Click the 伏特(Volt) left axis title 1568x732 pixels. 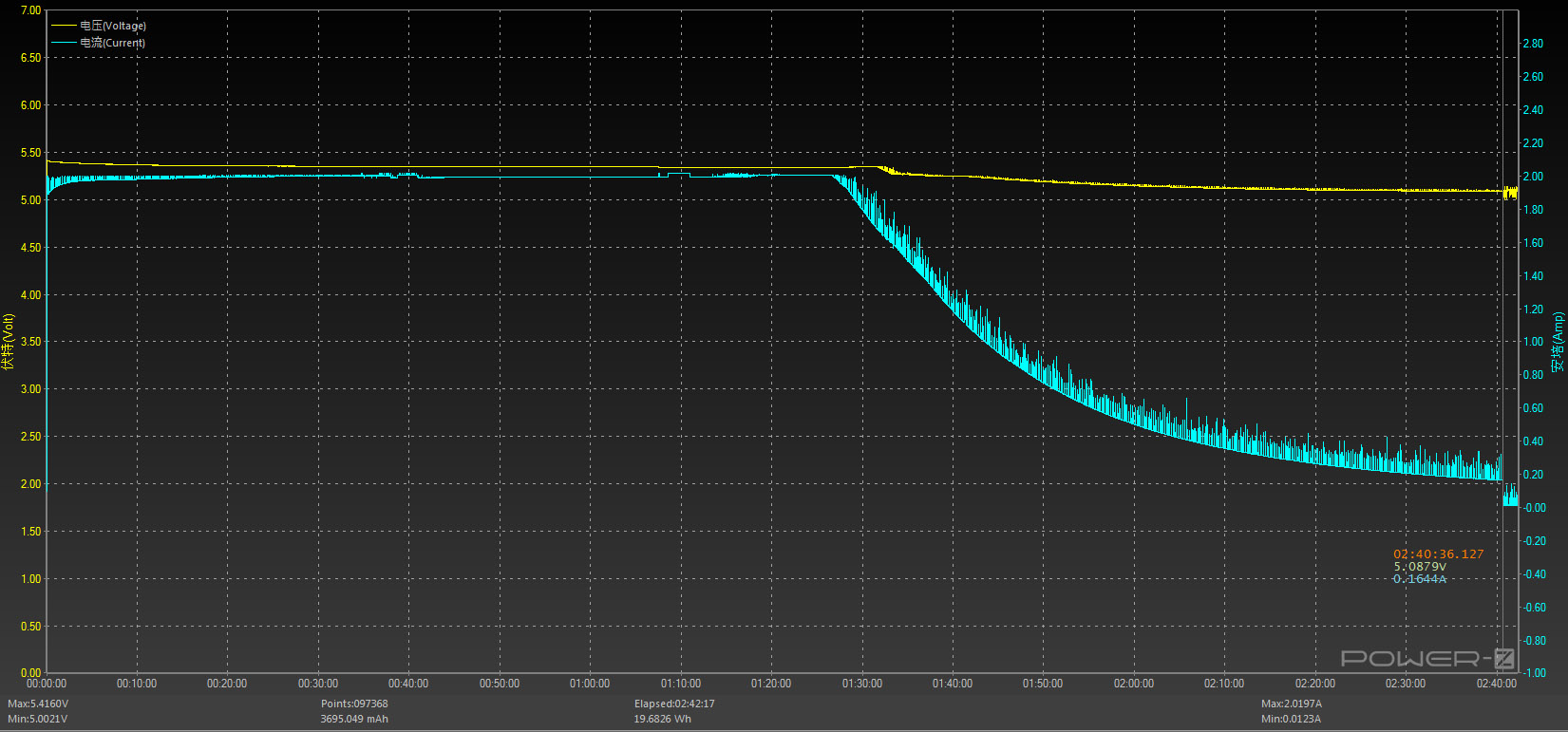tap(9, 341)
